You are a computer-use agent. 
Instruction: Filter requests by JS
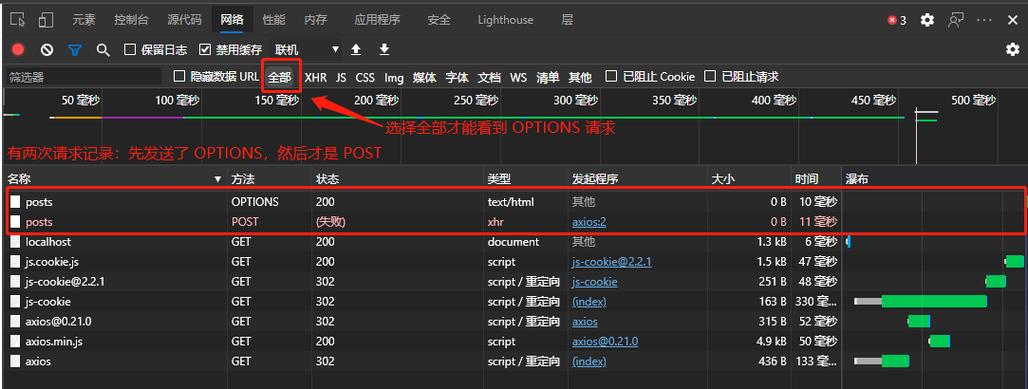341,77
